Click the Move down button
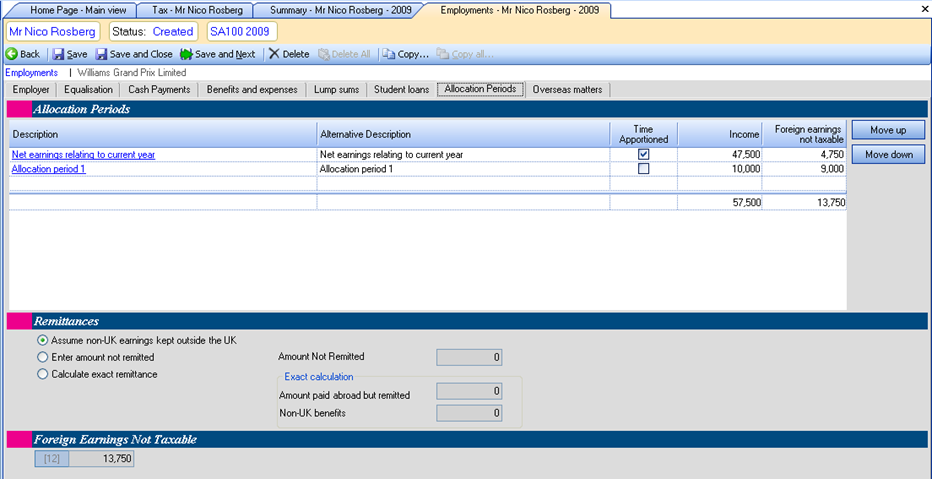Viewport: 932px width, 479px height. point(888,155)
